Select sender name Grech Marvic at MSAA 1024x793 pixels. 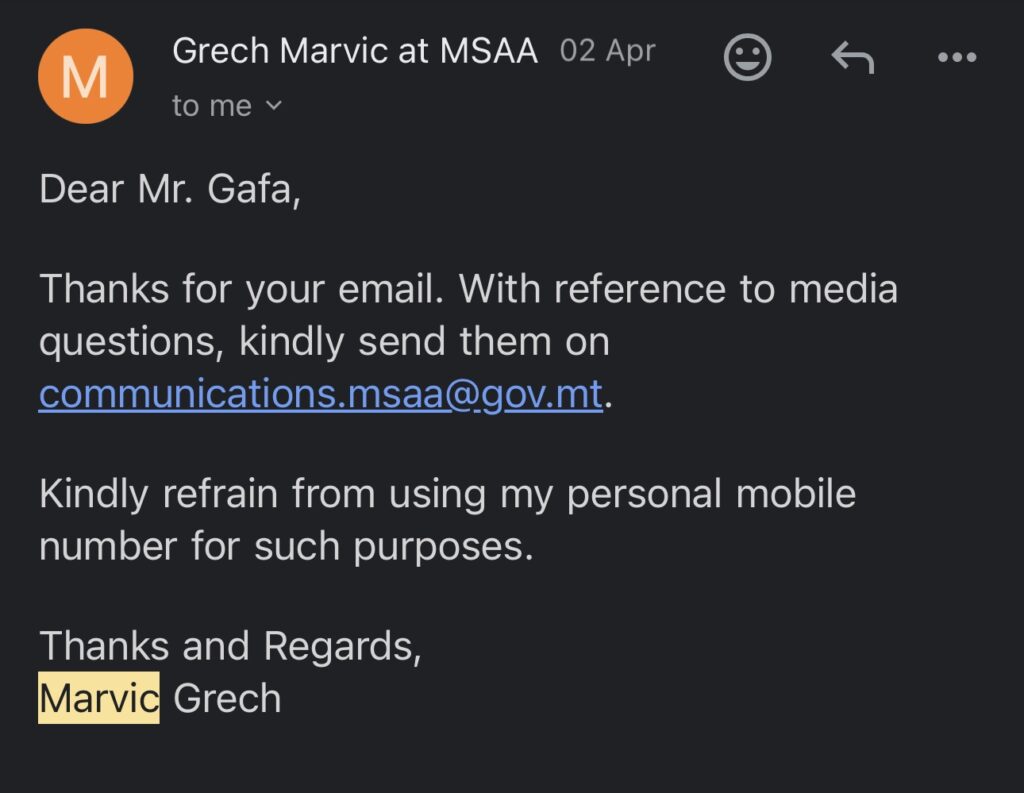coord(355,50)
